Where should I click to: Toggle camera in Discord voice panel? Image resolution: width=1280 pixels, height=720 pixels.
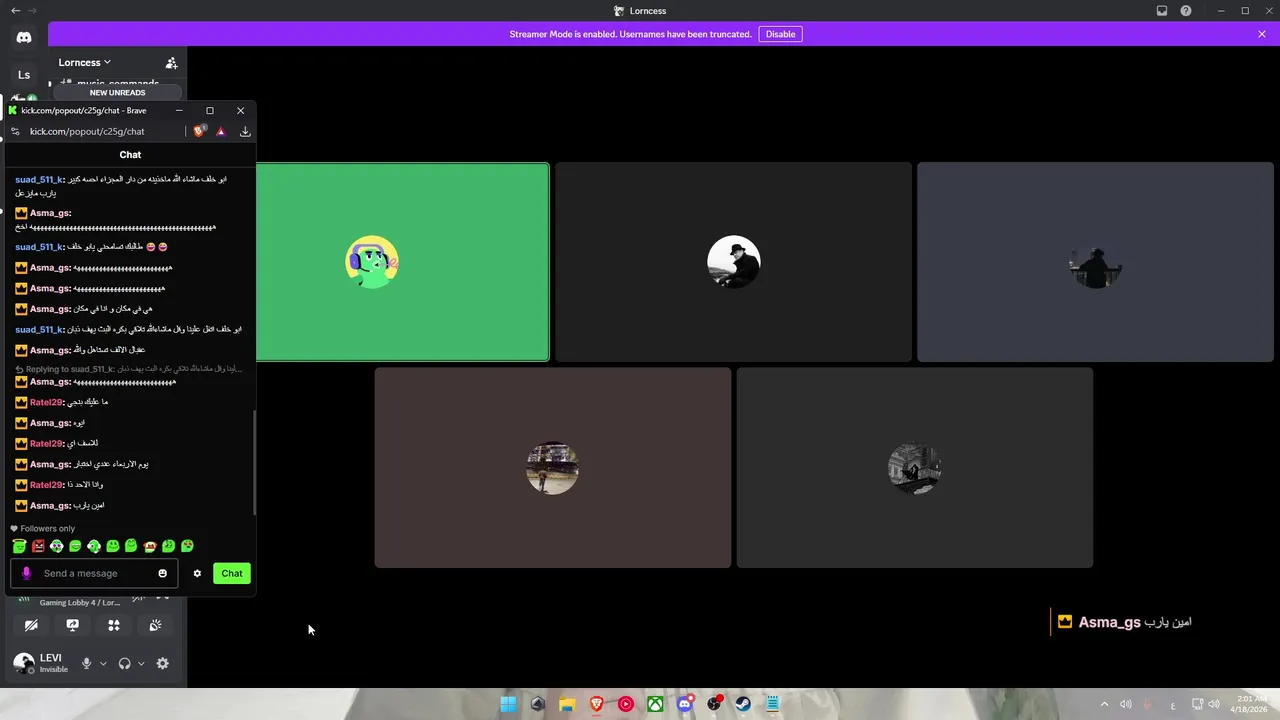click(31, 625)
